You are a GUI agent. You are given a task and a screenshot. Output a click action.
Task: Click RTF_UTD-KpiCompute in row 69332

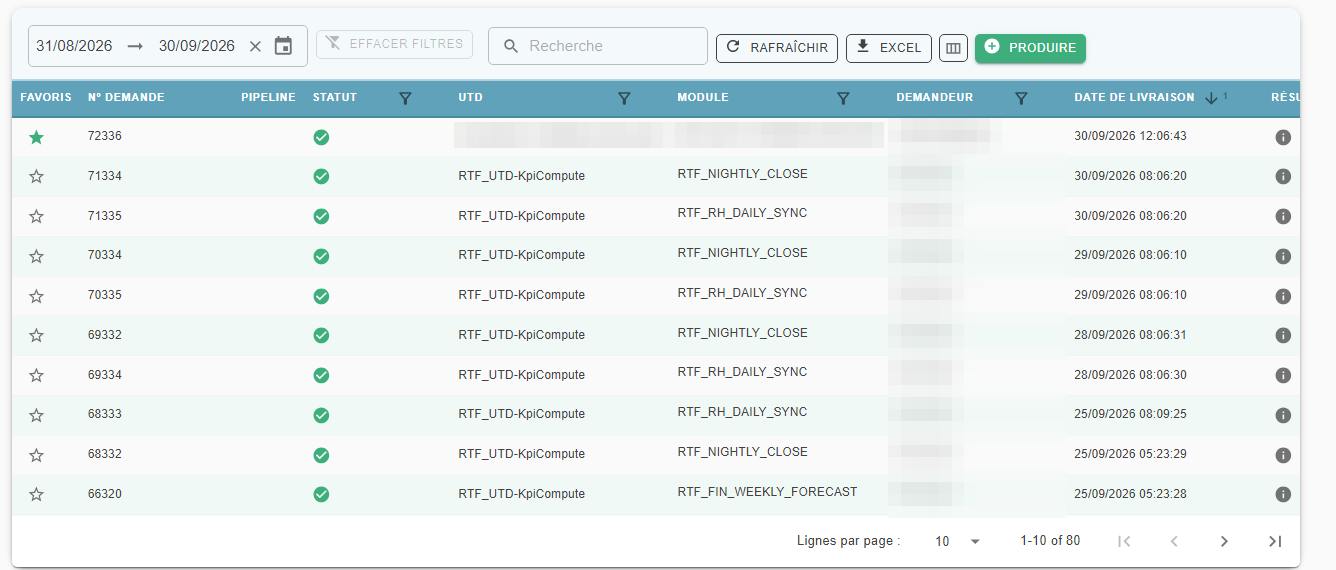coord(521,335)
